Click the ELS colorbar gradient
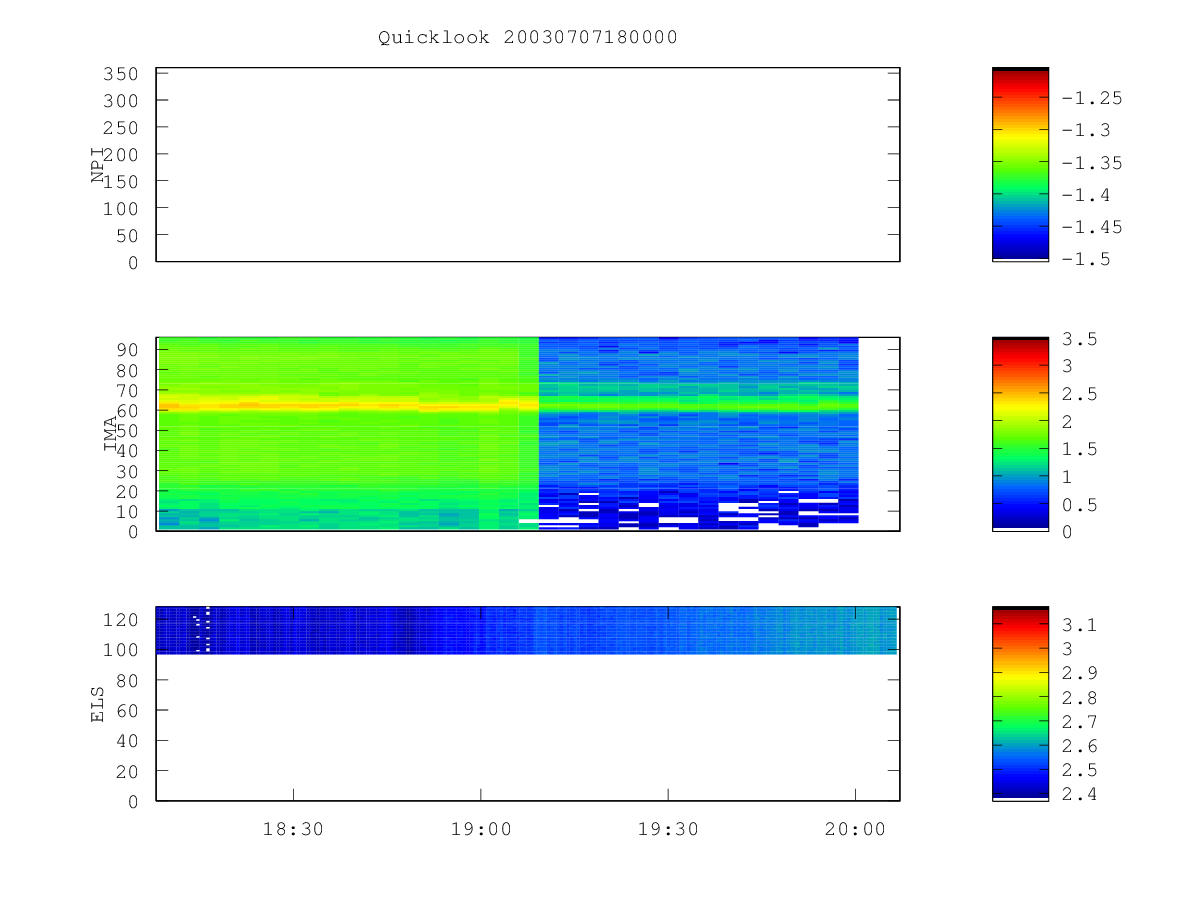Screen dimensions: 1200x900 [x=1020, y=703]
